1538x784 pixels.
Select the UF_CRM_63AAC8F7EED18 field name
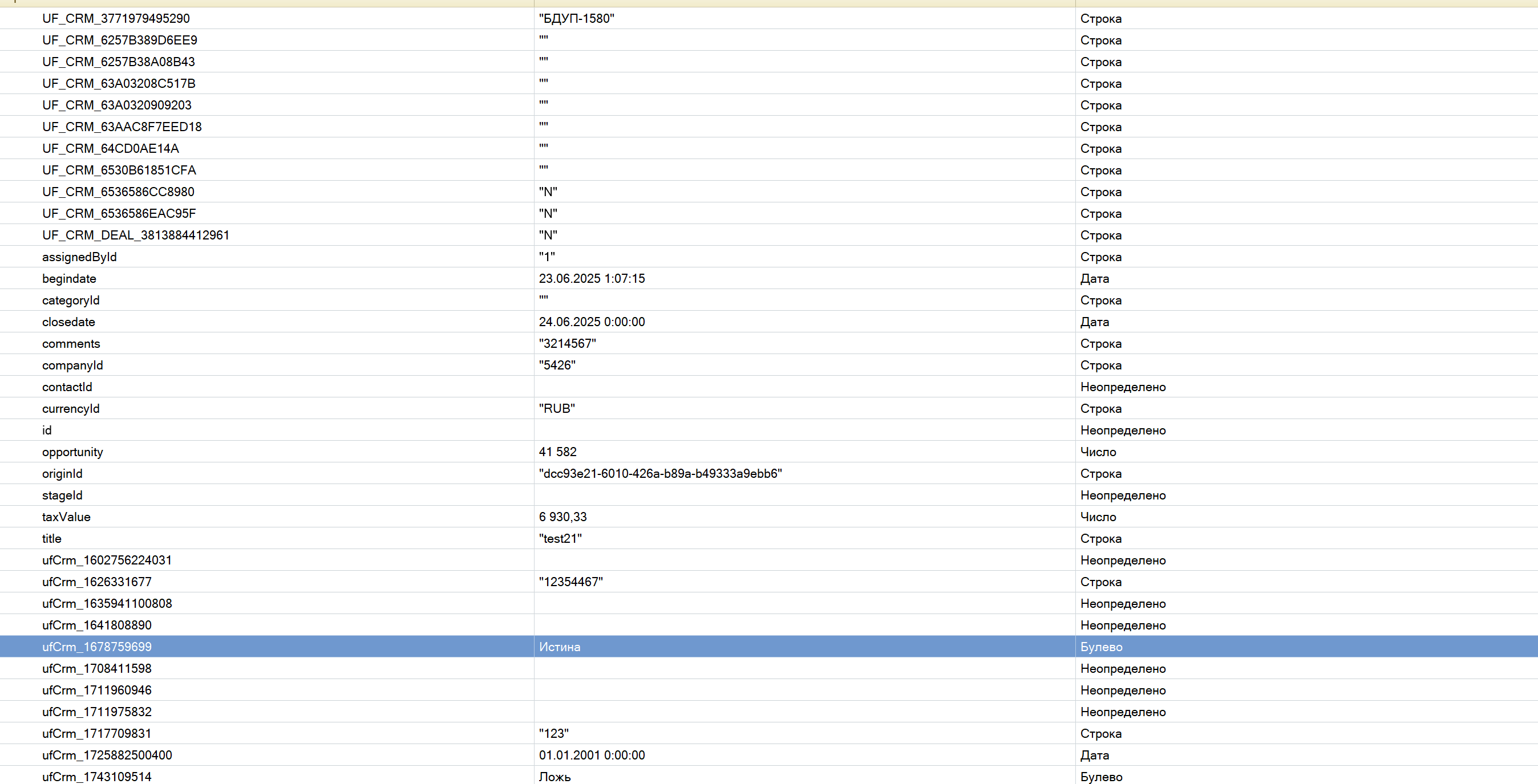(122, 127)
